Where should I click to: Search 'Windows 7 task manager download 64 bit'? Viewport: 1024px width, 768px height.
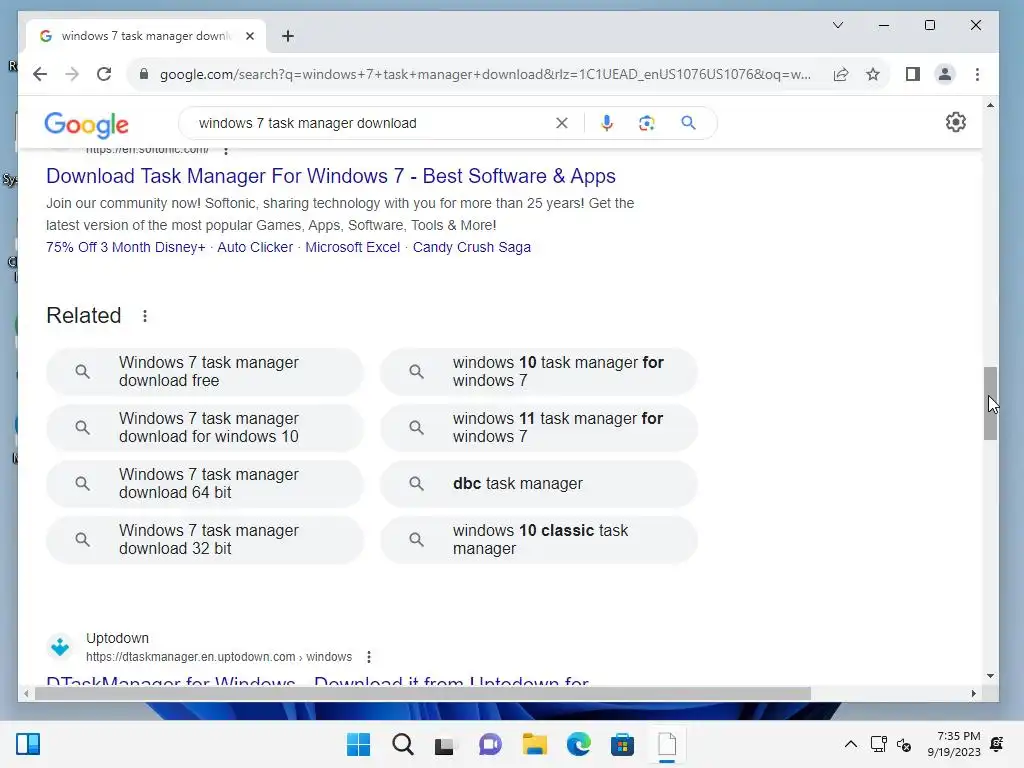pos(204,484)
